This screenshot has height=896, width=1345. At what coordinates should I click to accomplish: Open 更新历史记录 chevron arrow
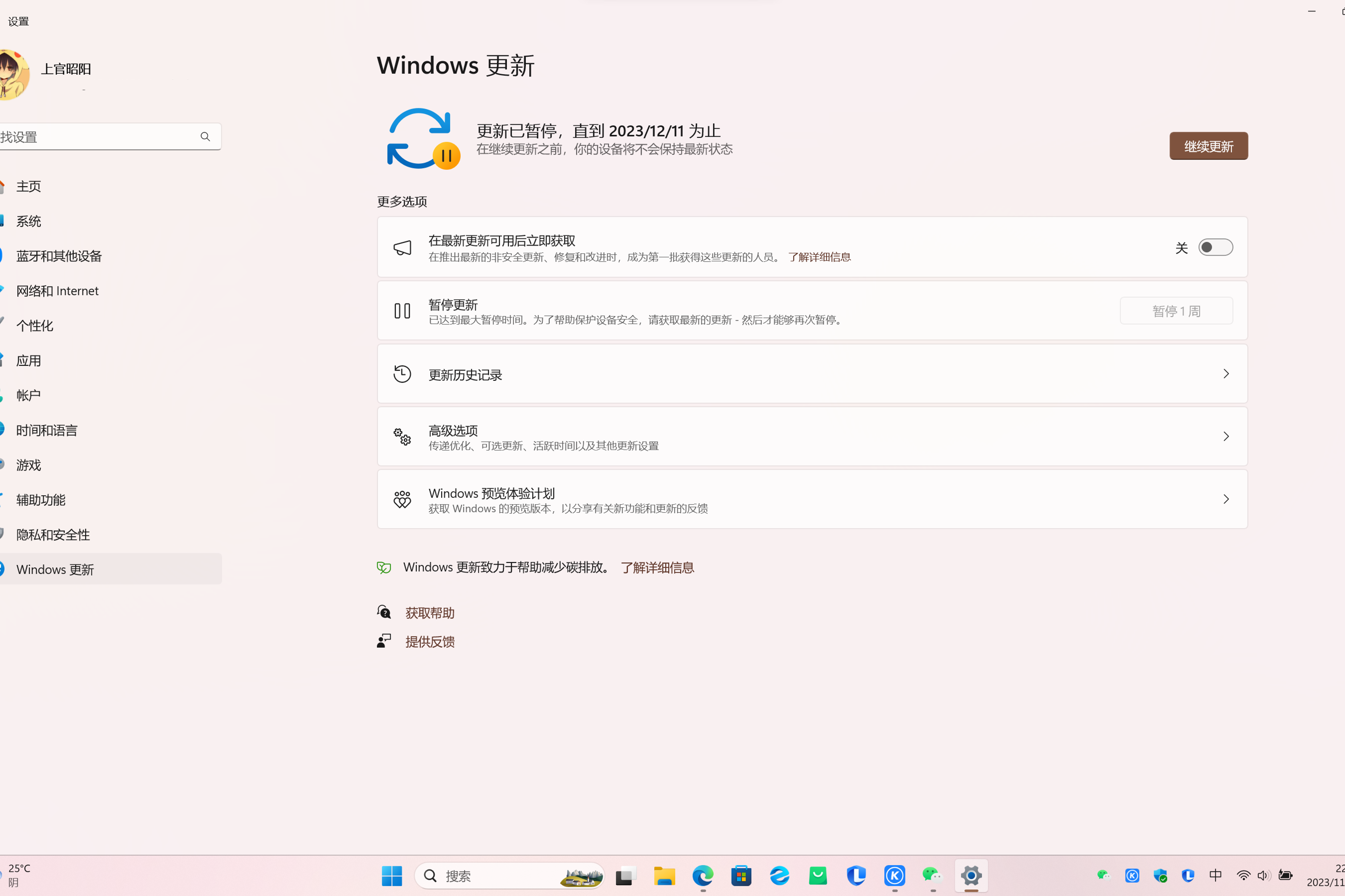pos(1225,373)
